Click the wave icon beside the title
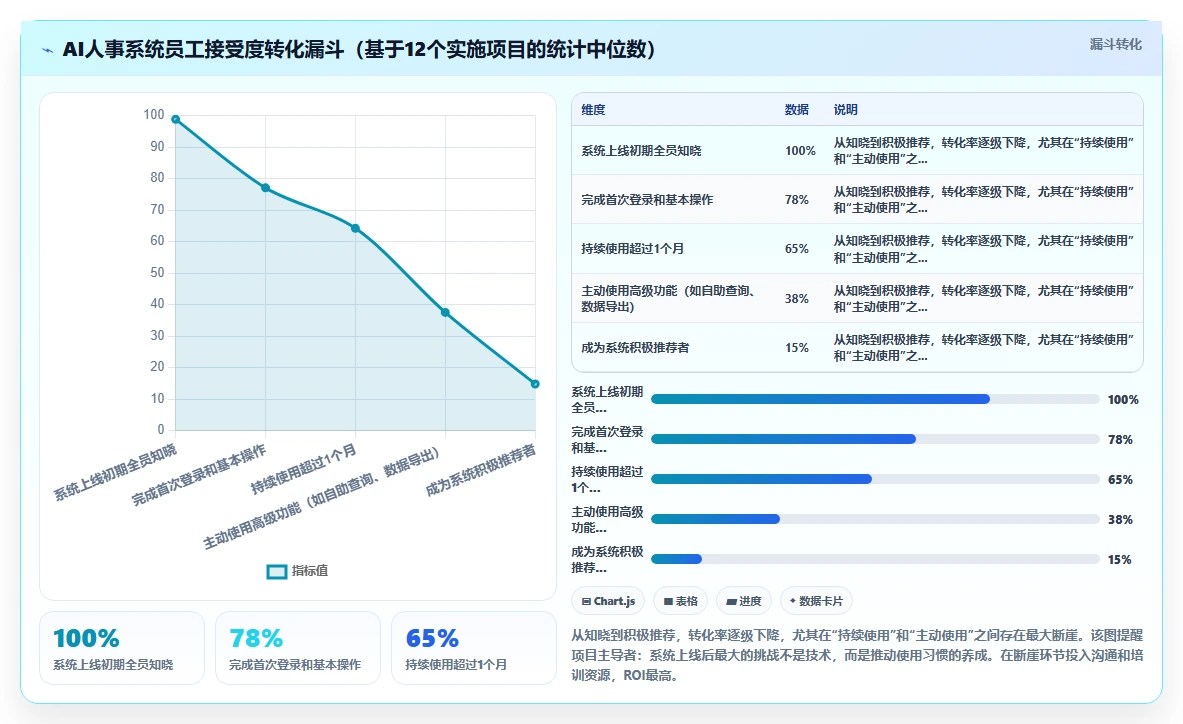1183x724 pixels. tap(48, 51)
